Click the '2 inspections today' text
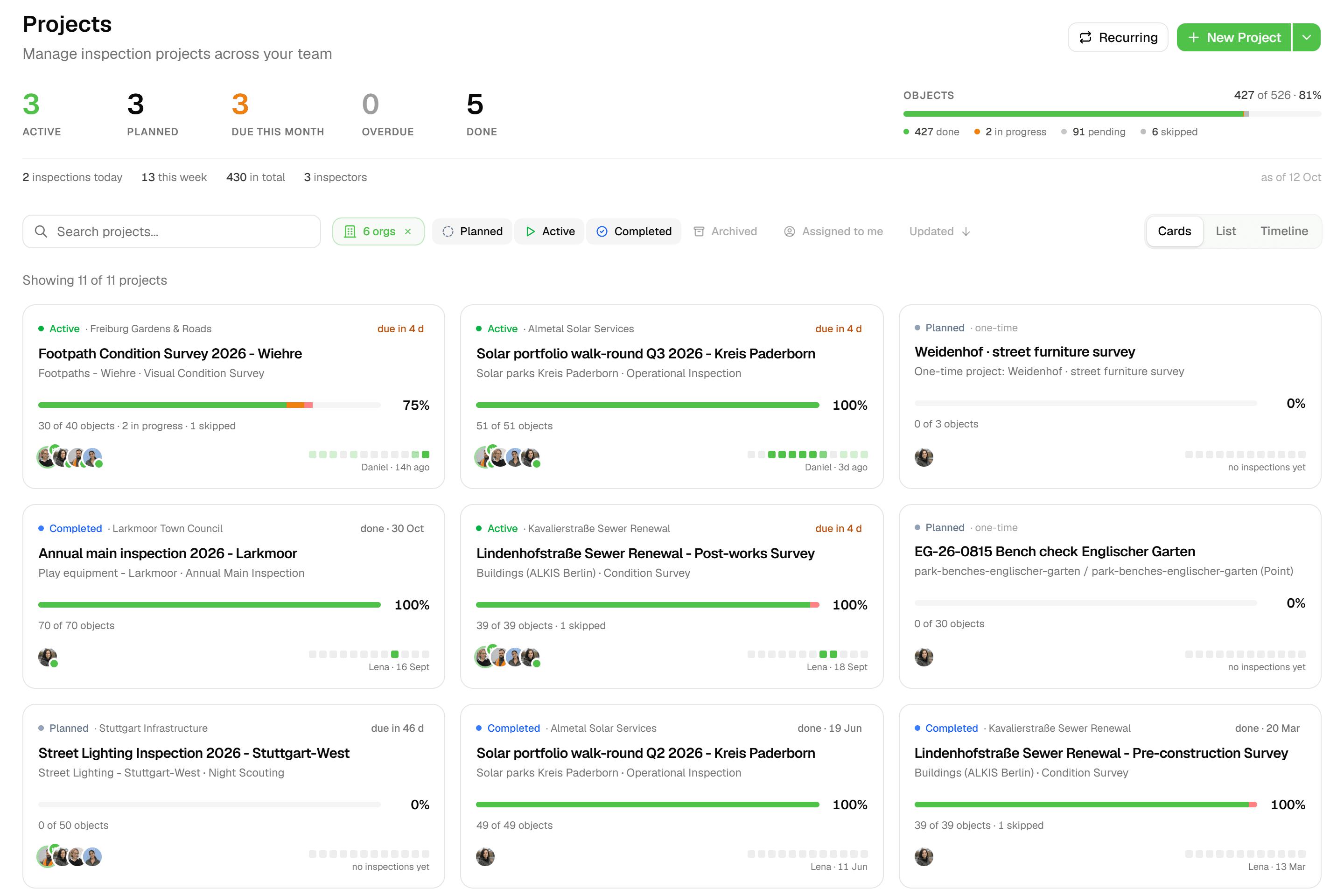1344x896 pixels. point(73,177)
